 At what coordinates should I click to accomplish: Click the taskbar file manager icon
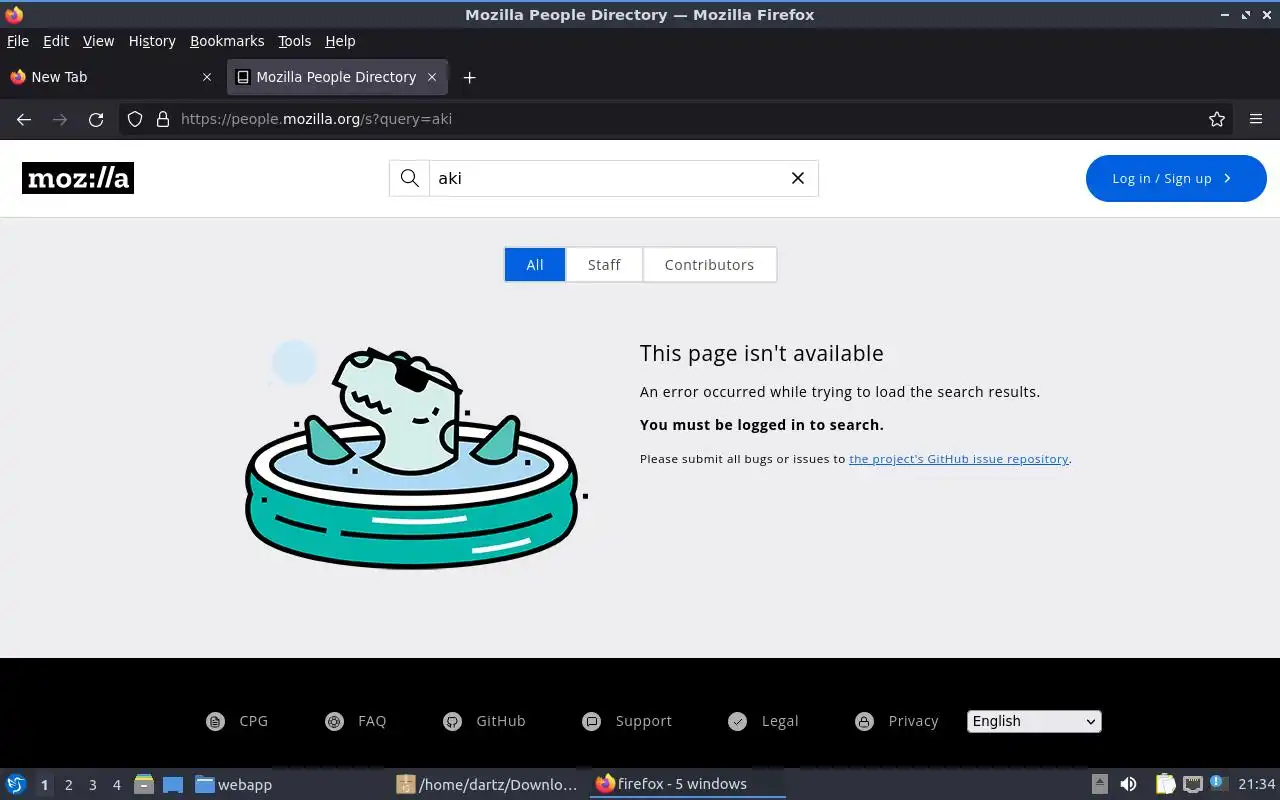[x=144, y=784]
